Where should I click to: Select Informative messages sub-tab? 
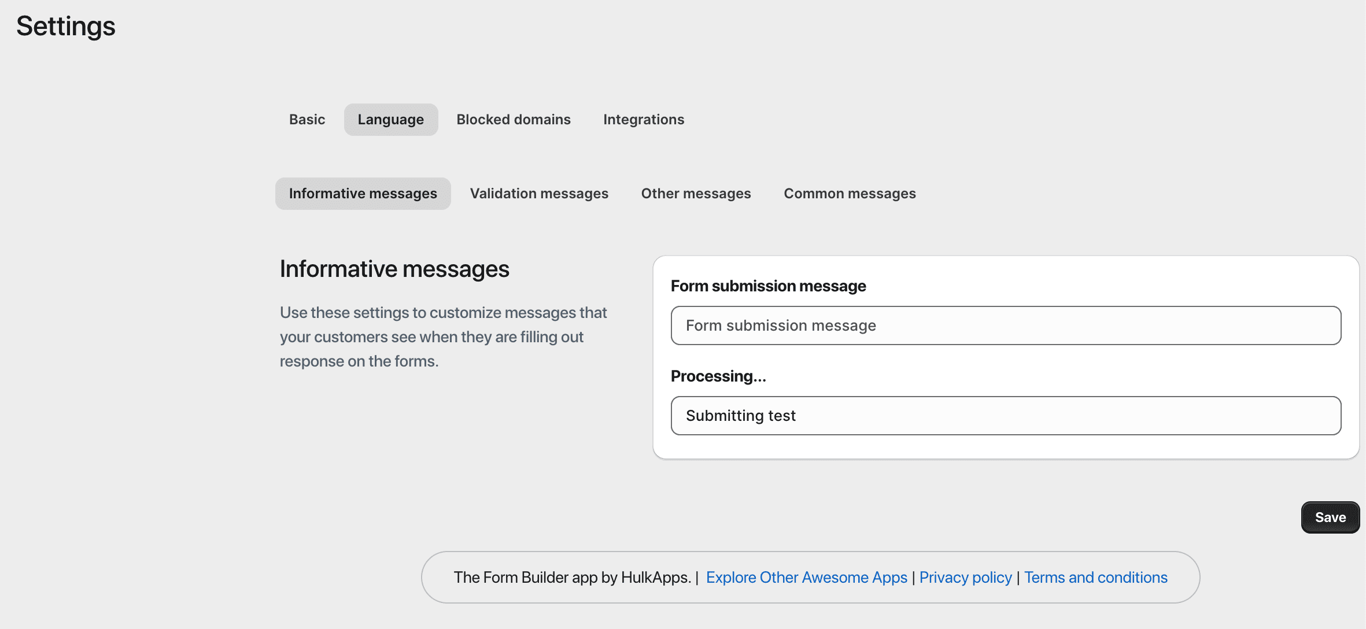tap(363, 193)
